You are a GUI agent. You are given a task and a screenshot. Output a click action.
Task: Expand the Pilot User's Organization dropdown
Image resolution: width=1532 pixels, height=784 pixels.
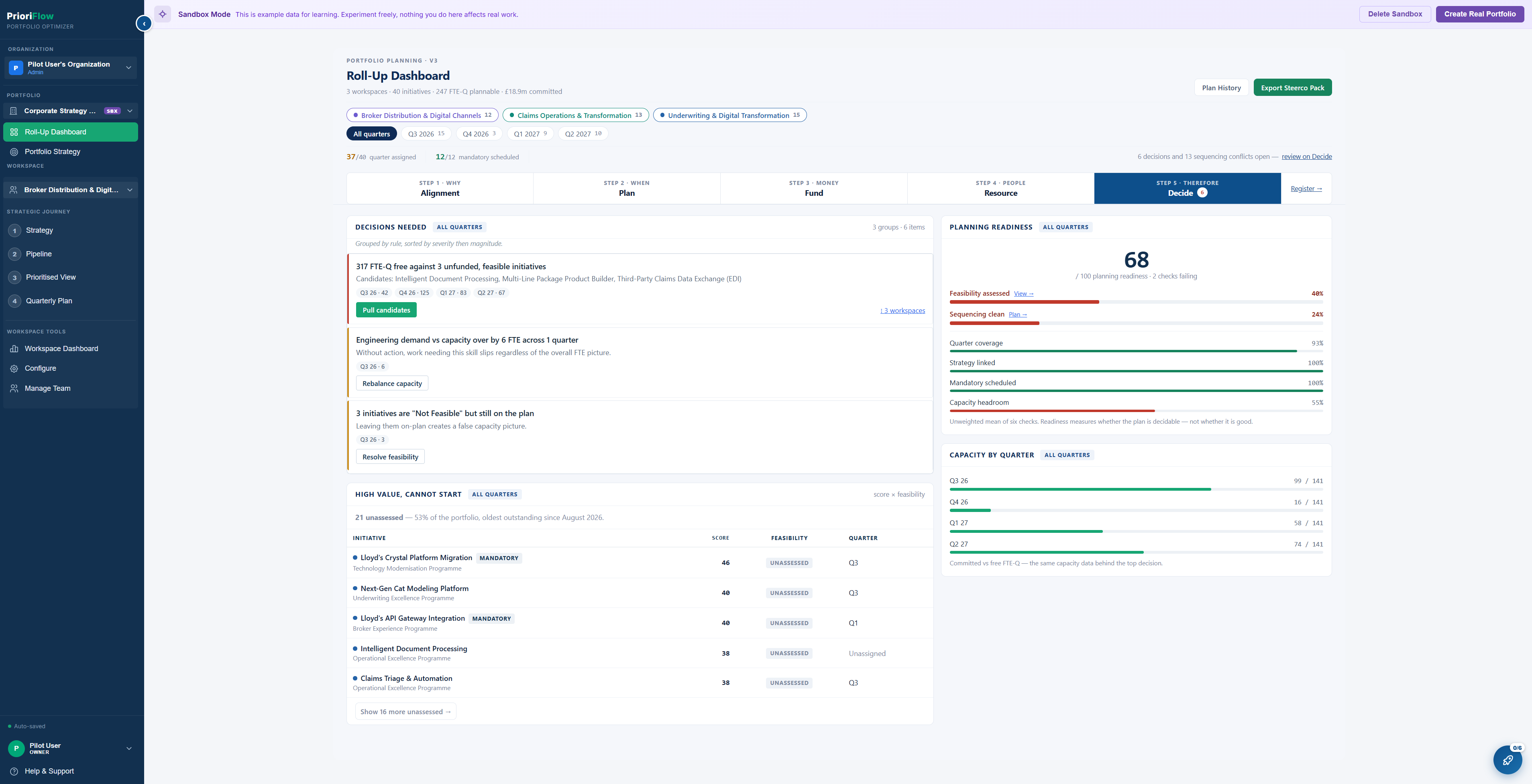pos(128,68)
